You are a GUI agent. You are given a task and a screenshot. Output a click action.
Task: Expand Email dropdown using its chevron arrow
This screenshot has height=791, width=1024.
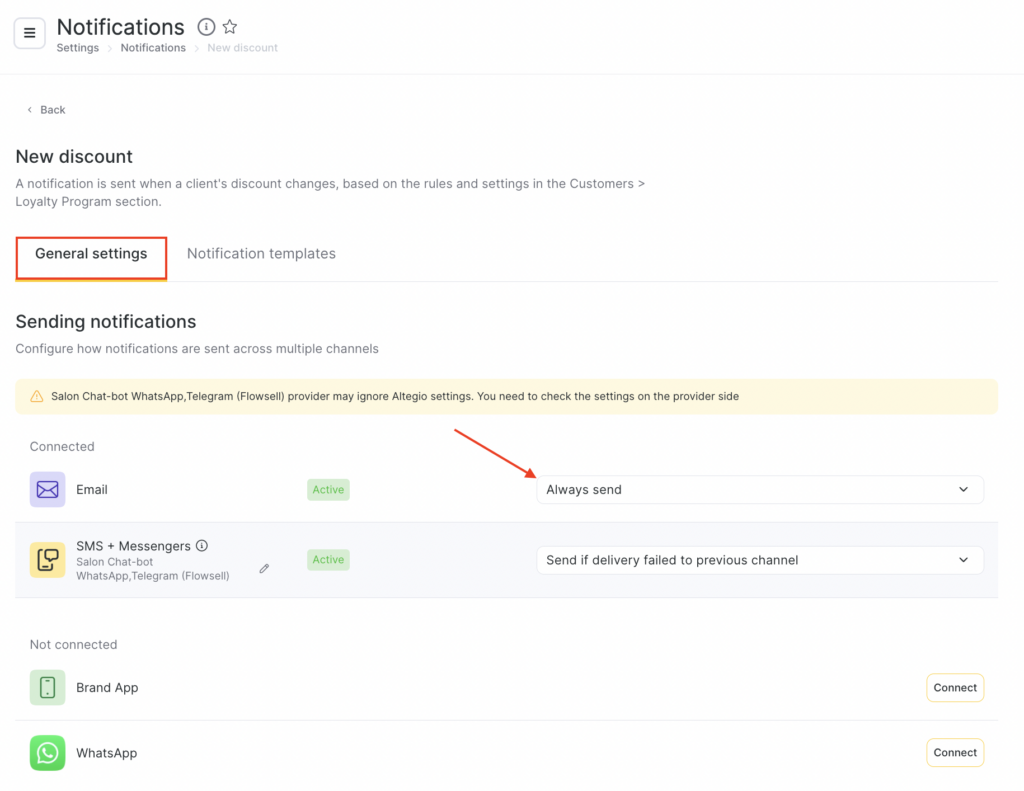click(963, 490)
